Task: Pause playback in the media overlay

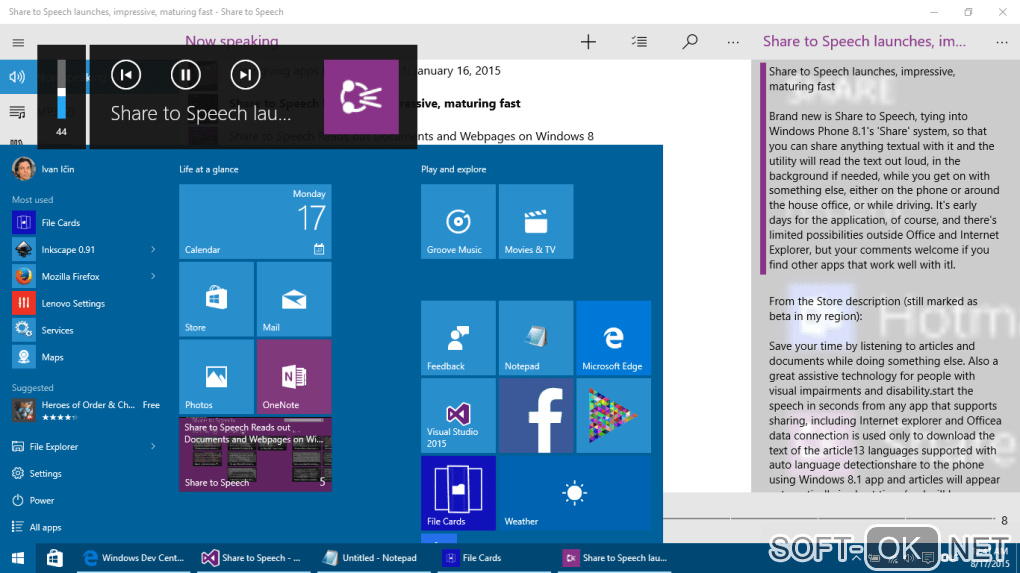Action: pyautogui.click(x=185, y=75)
